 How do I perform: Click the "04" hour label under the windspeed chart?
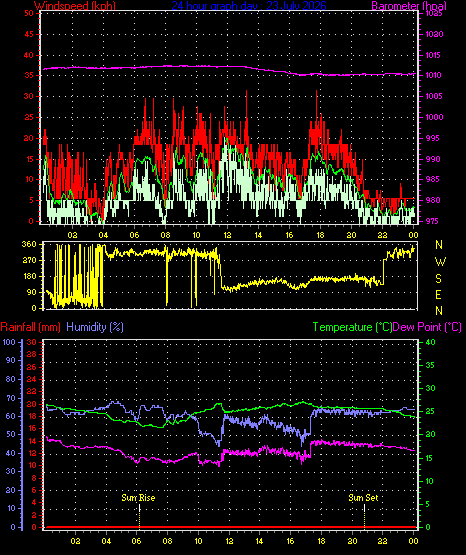click(x=103, y=235)
